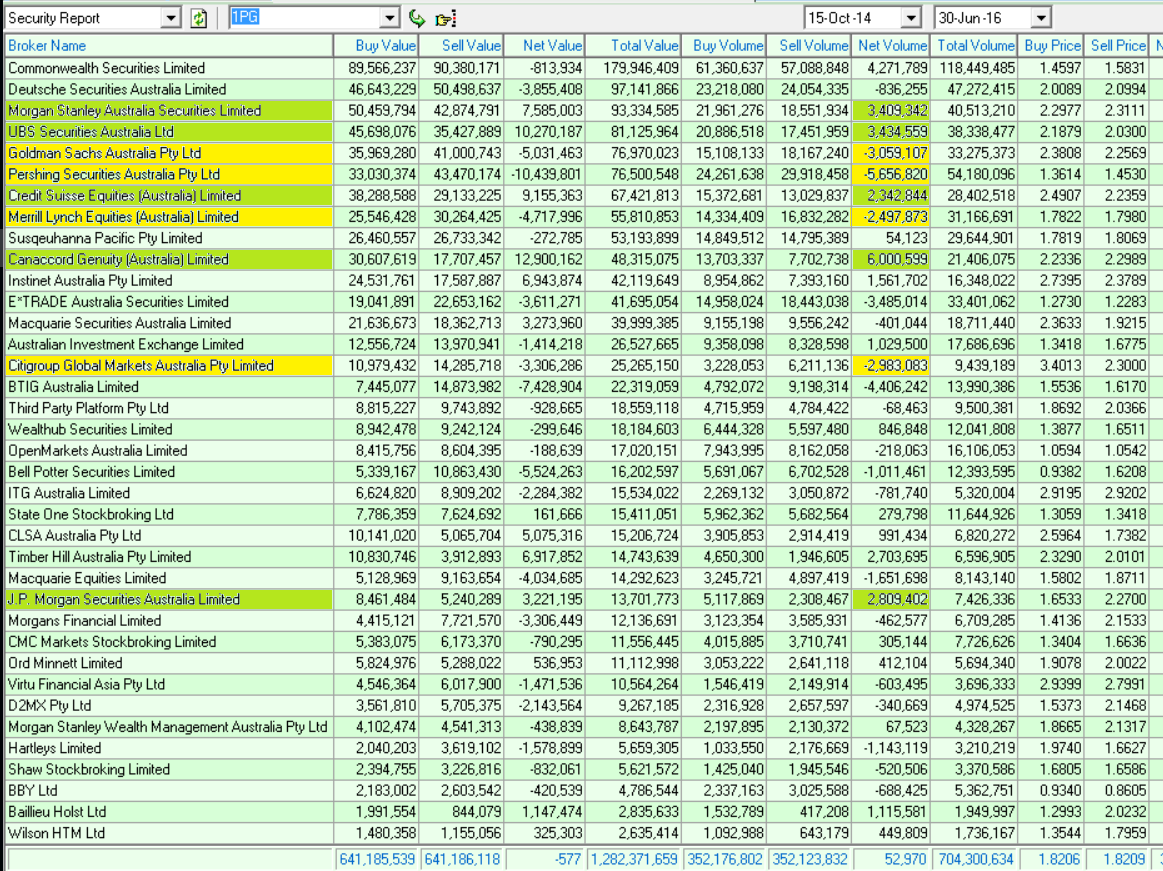Open the 30-Jun-16 end date dropdown

[x=1041, y=18]
